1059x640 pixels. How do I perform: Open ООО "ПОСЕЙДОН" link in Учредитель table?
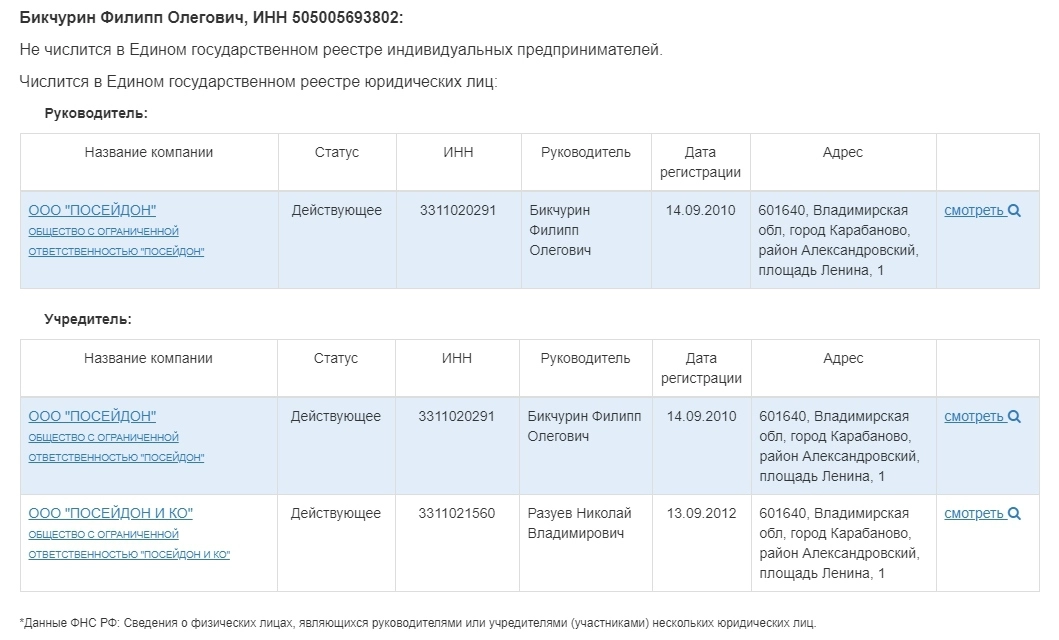(x=92, y=416)
